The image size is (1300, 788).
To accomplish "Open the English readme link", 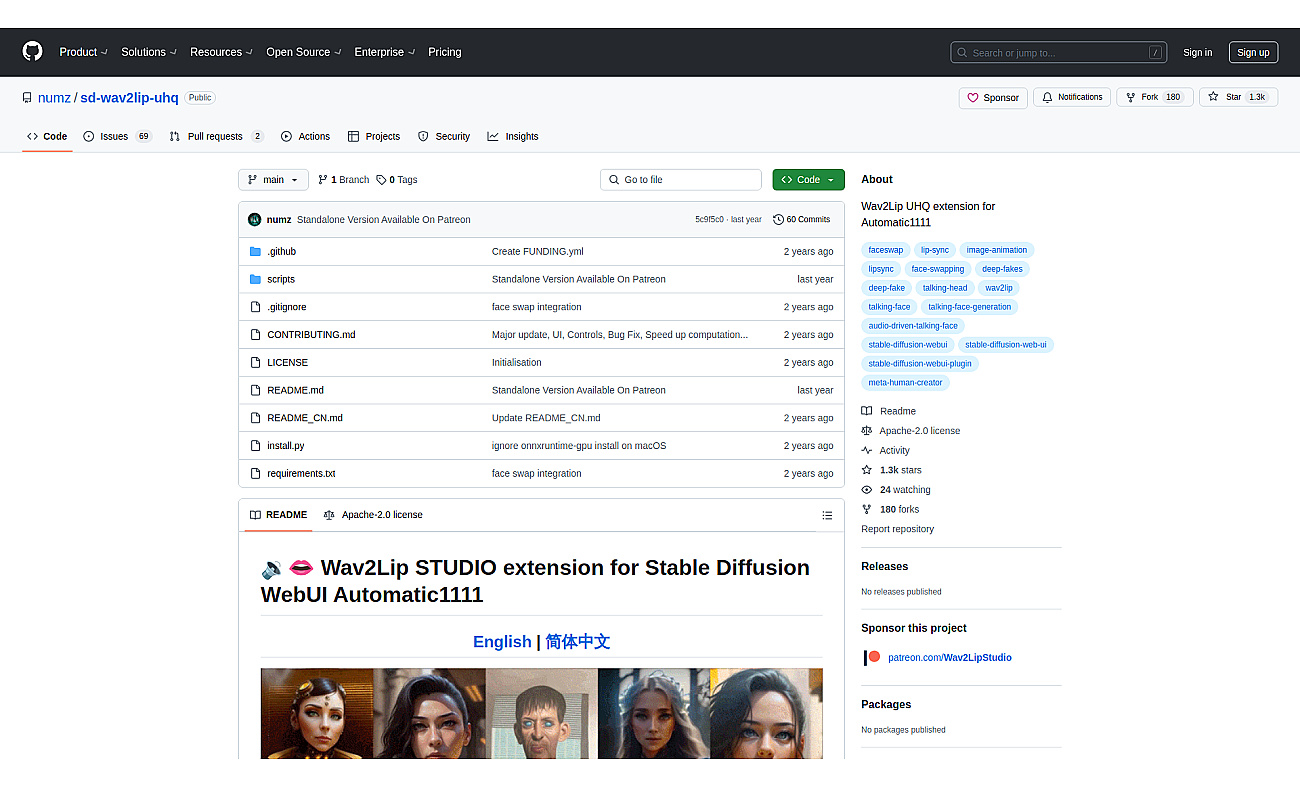I will [502, 642].
